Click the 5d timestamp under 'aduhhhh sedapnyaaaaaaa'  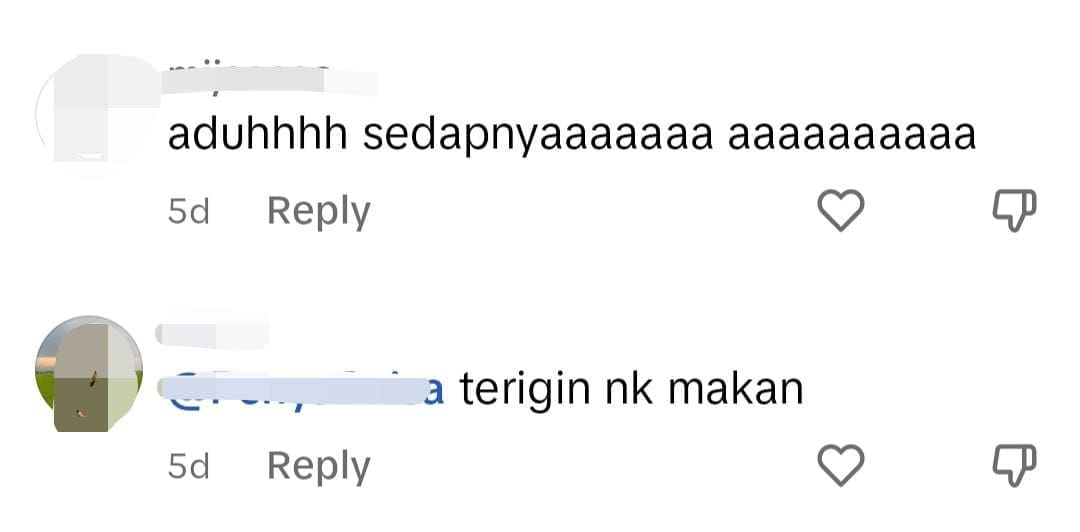coord(188,212)
